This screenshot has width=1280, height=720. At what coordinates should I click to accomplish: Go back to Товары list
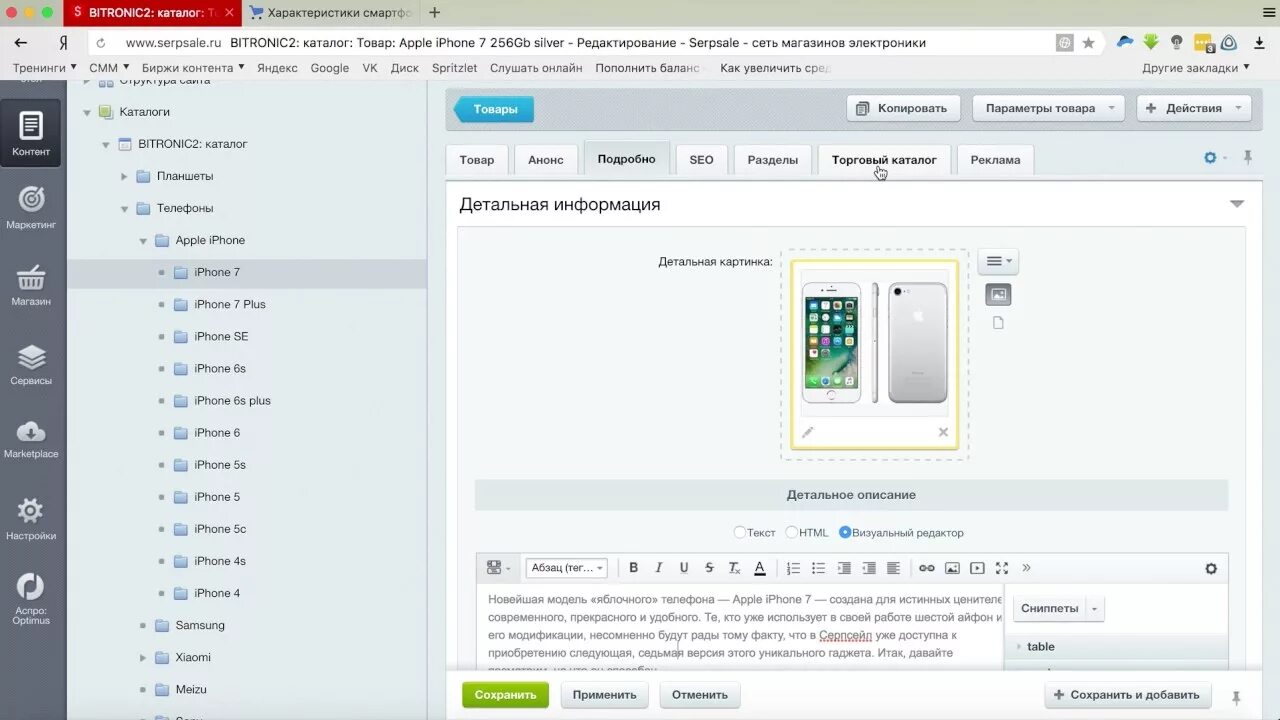coord(494,109)
